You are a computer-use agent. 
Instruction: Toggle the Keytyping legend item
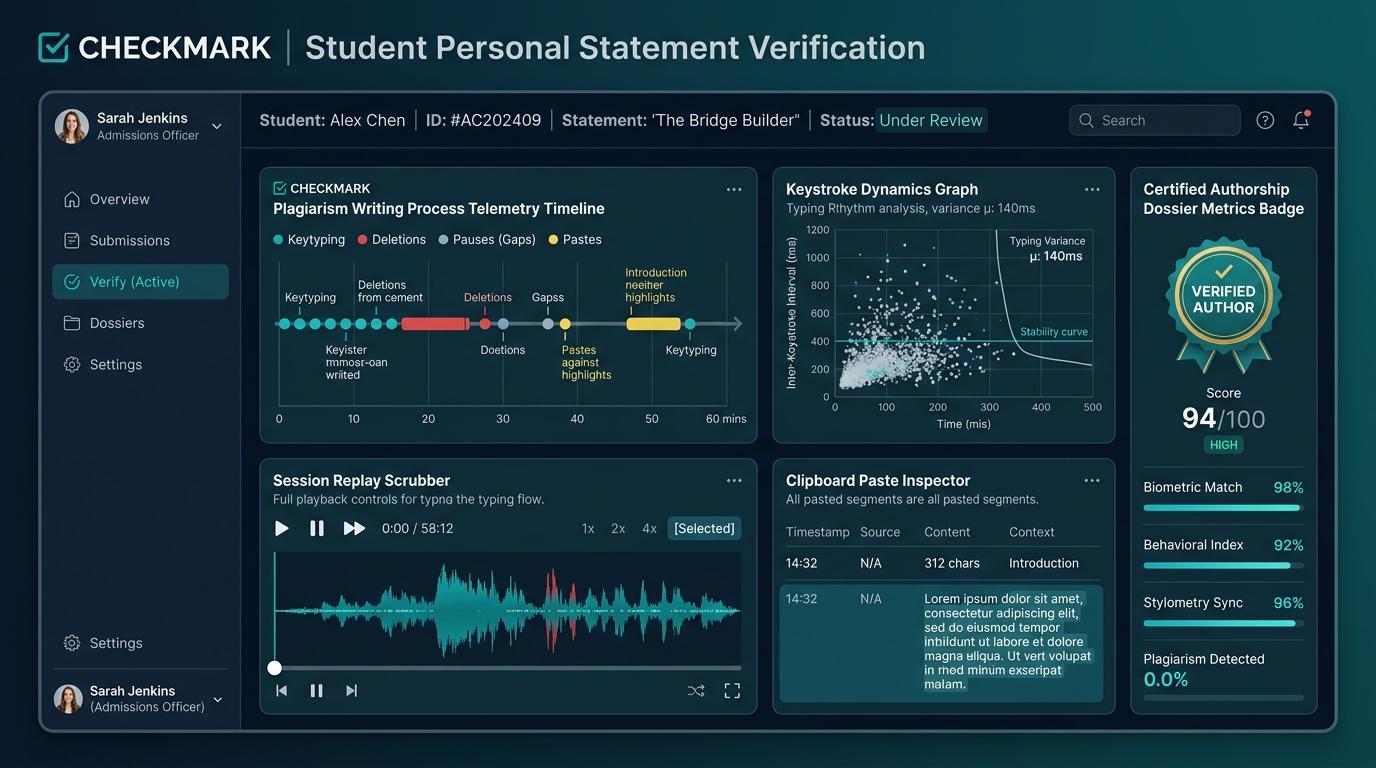coord(309,240)
